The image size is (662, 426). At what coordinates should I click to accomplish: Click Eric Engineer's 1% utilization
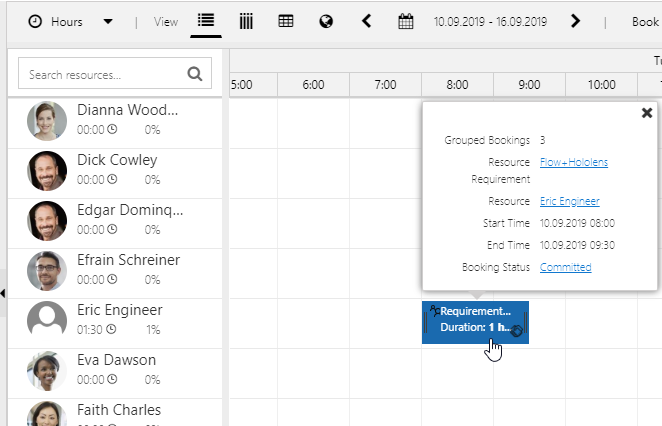[x=153, y=330]
